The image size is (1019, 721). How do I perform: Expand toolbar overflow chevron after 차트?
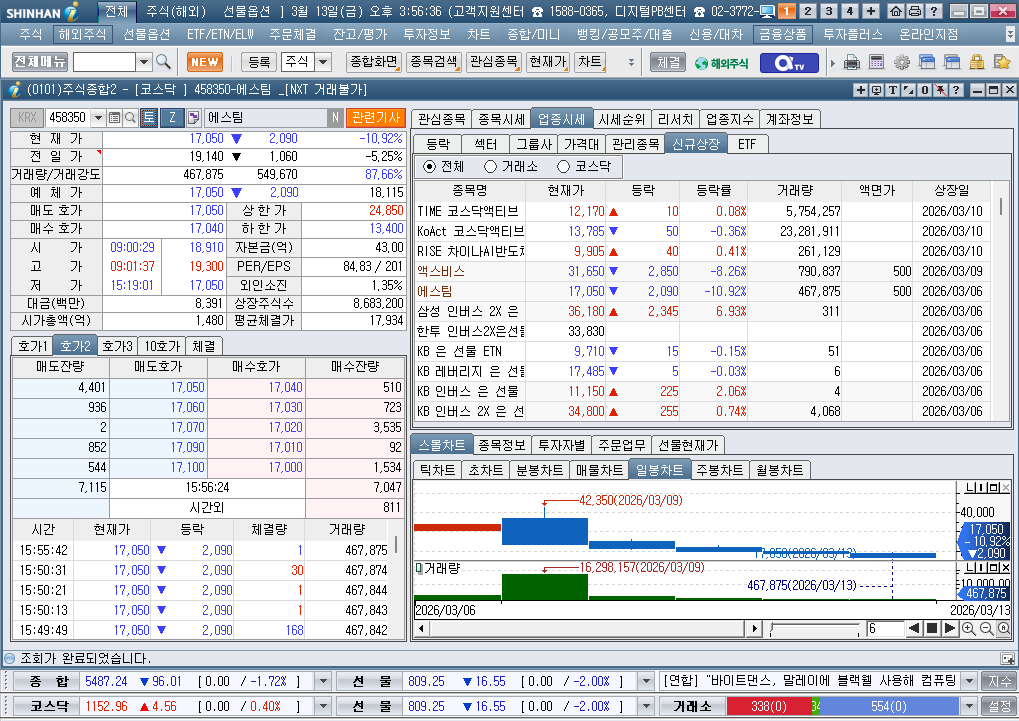click(x=631, y=62)
